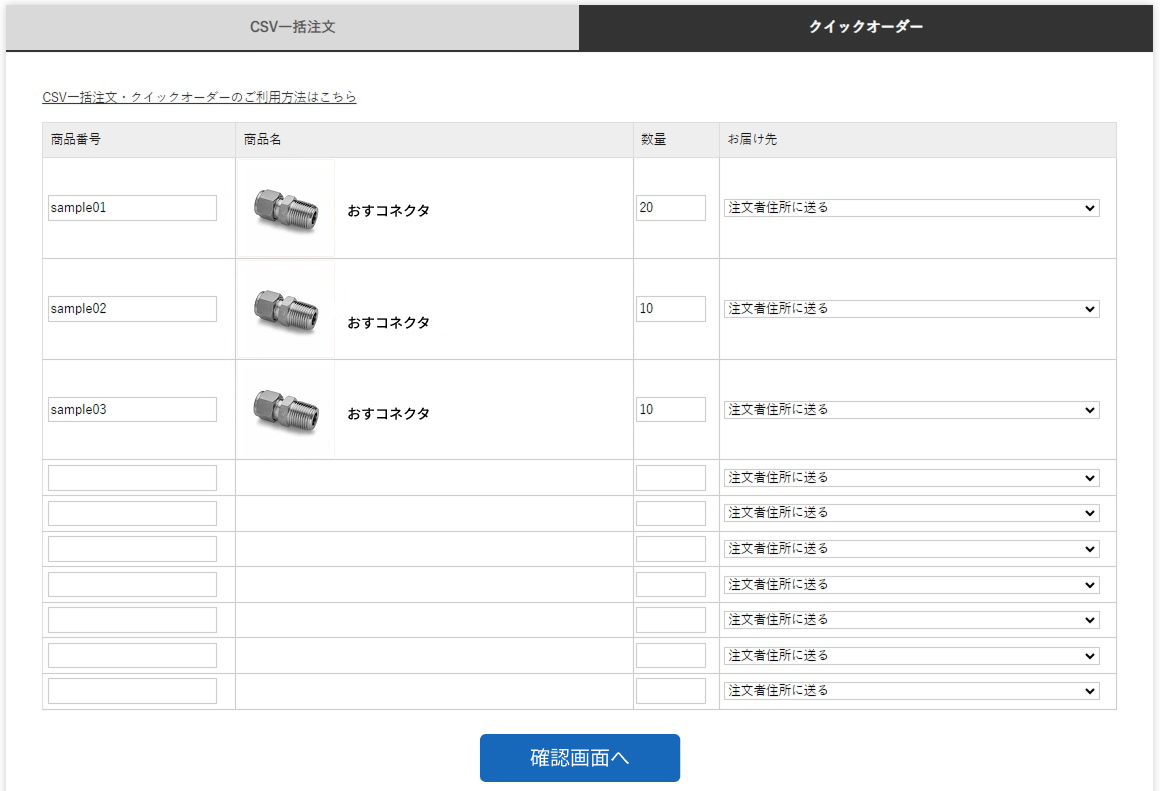The height and width of the screenshot is (791, 1160).
Task: Expand the お届け先 dropdown in the last row
Action: click(911, 691)
